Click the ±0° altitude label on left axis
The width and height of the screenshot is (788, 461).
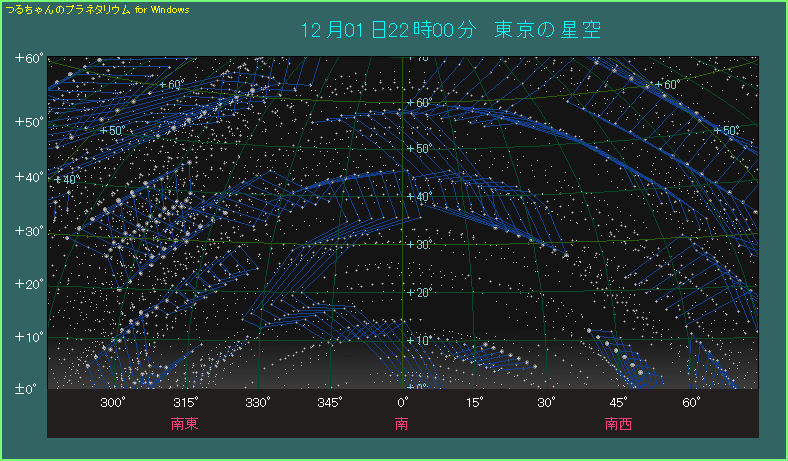(27, 389)
